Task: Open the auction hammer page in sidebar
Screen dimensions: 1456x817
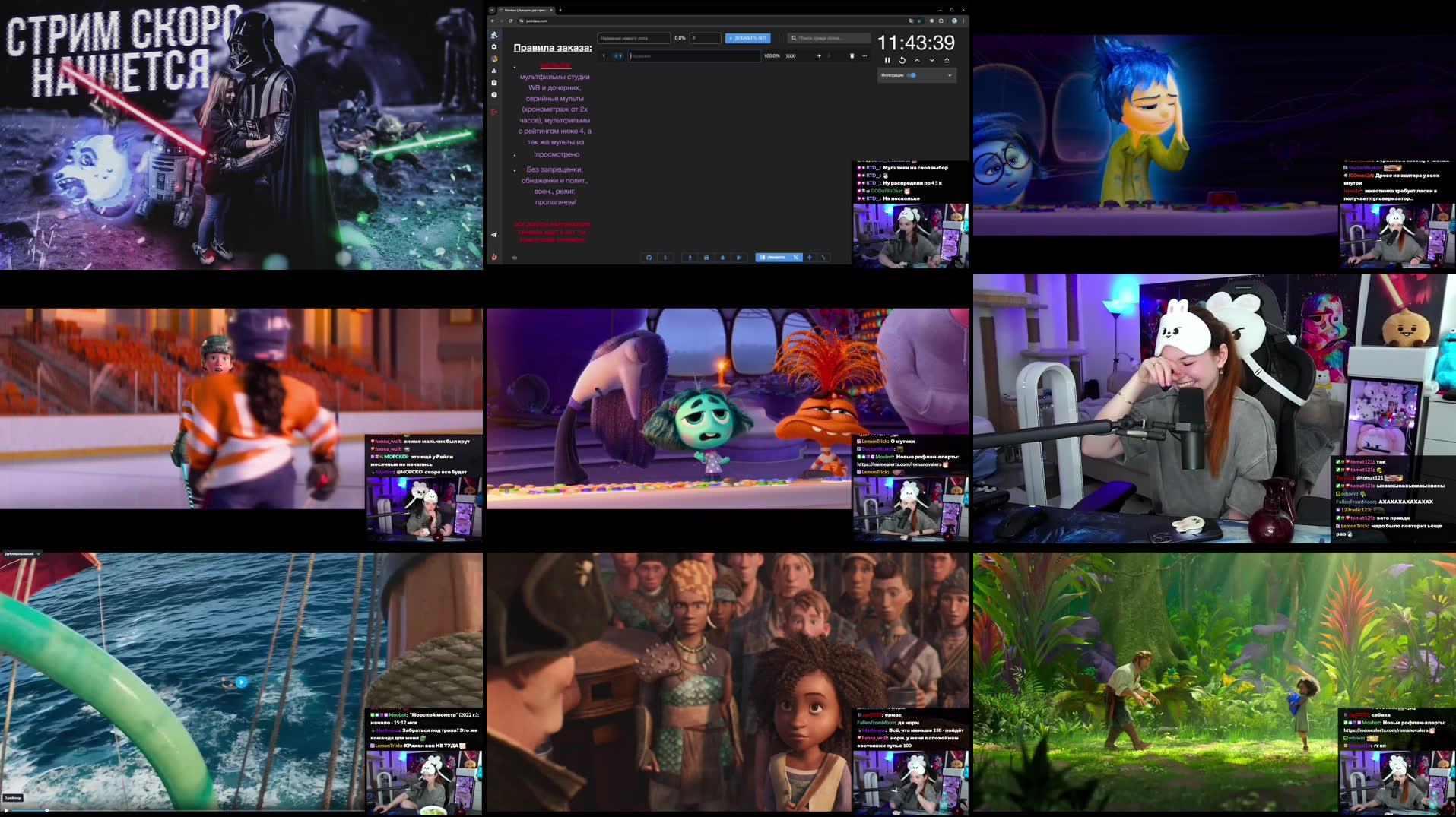Action: [494, 35]
